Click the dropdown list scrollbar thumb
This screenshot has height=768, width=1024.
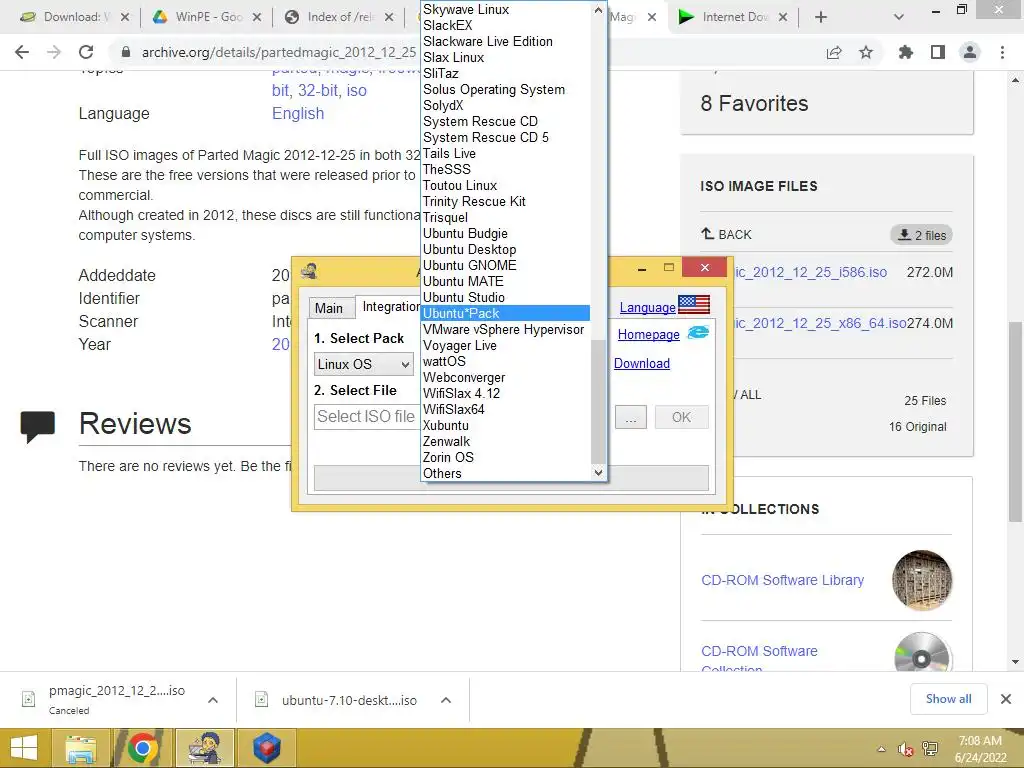pos(598,402)
